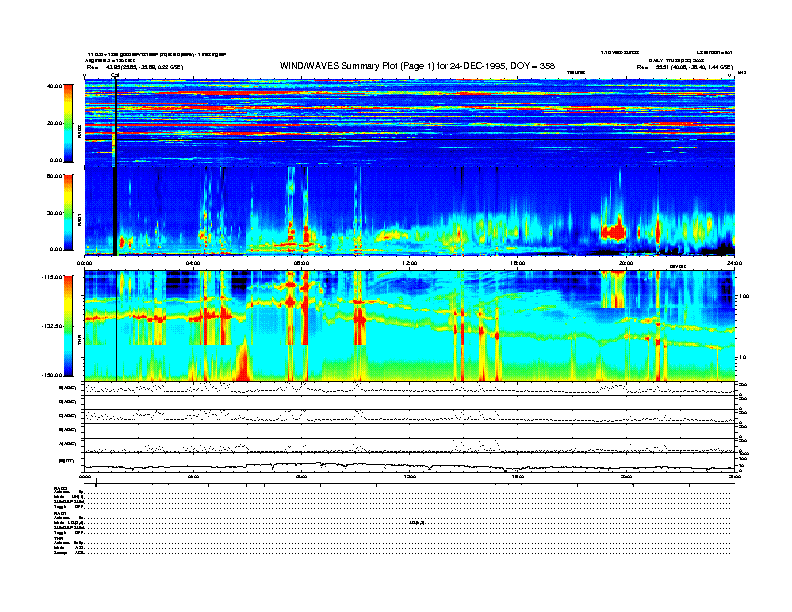Image resolution: width=792 pixels, height=612 pixels.
Task: Click the 12:00 time label below RAD1 panel
Action: 409,263
